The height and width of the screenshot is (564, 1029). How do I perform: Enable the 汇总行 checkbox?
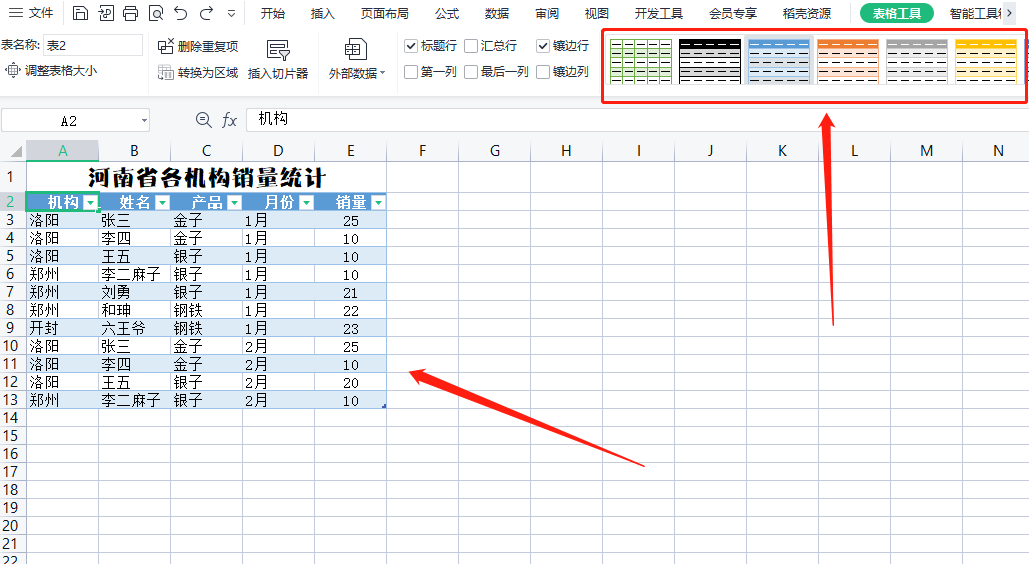[x=471, y=46]
